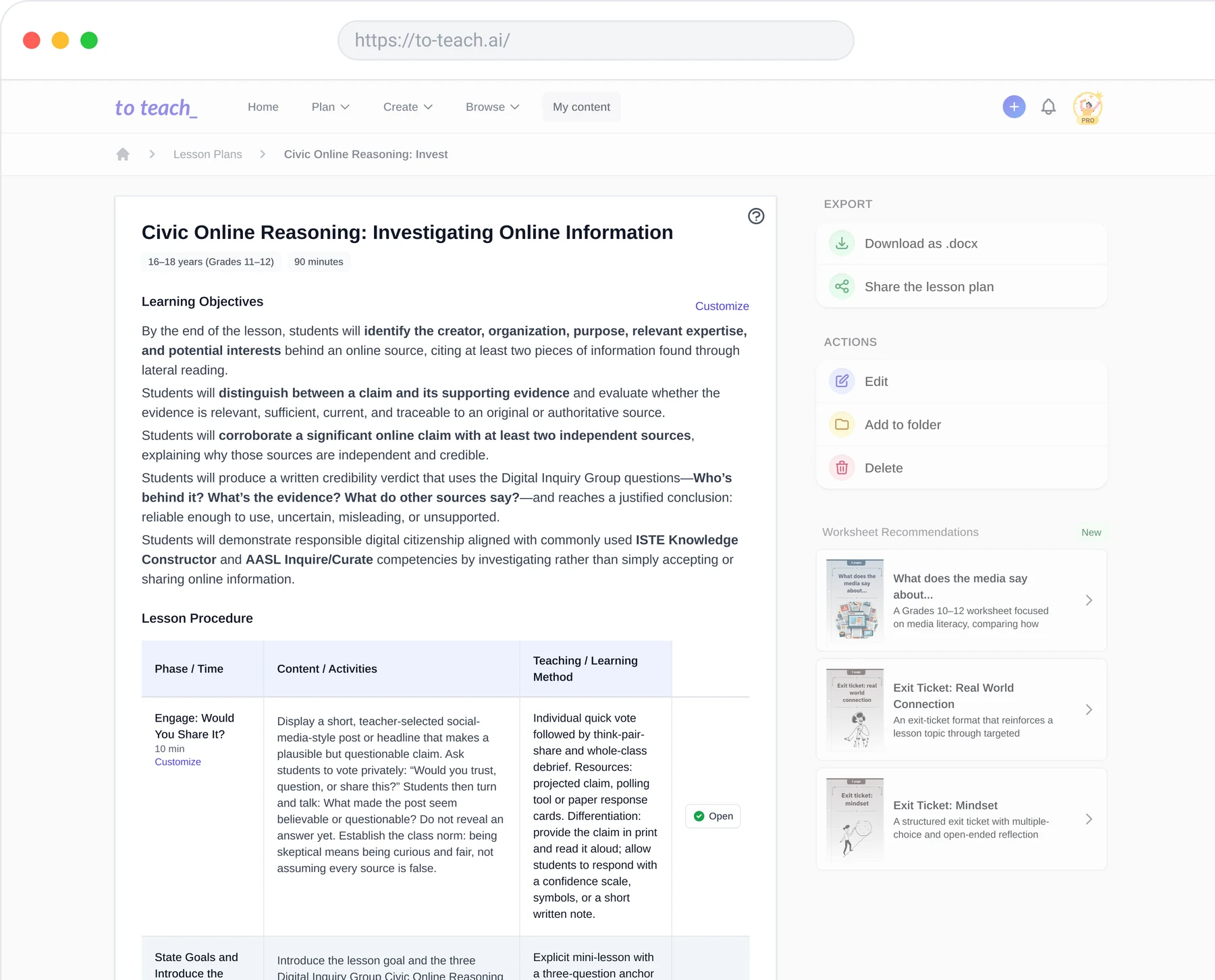Click the Add to folder action

(x=961, y=425)
